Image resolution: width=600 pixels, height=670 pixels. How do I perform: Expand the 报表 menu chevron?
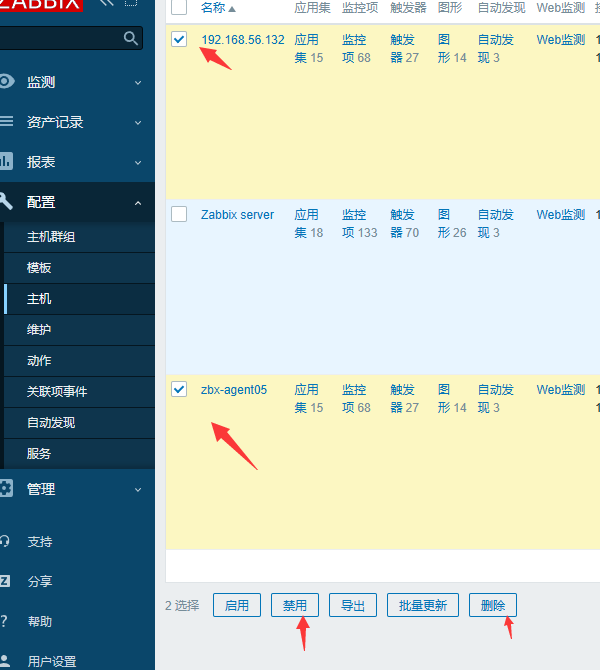point(138,163)
